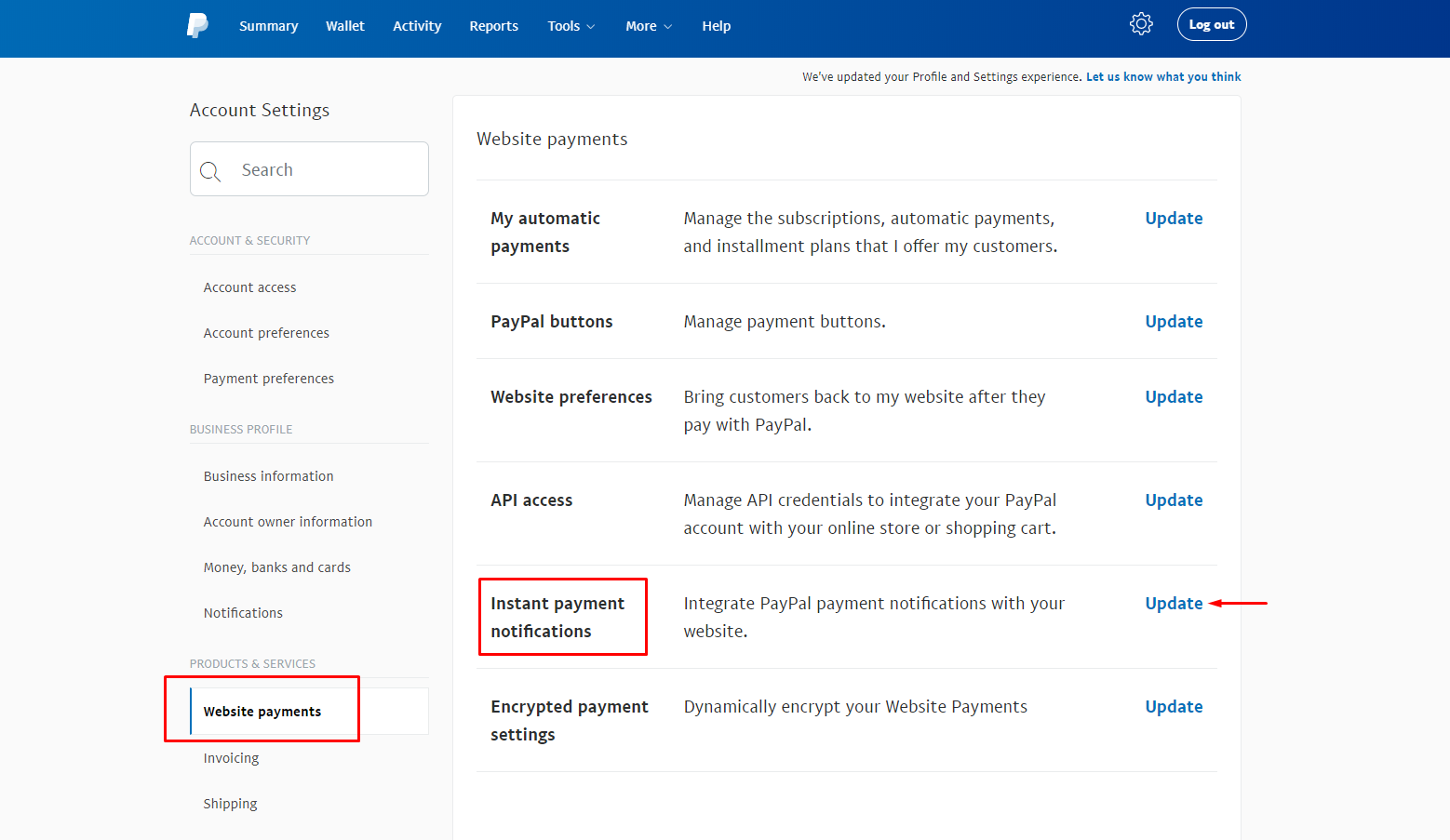
Task: Click the 'My automatic payments' heading
Action: pyautogui.click(x=545, y=233)
